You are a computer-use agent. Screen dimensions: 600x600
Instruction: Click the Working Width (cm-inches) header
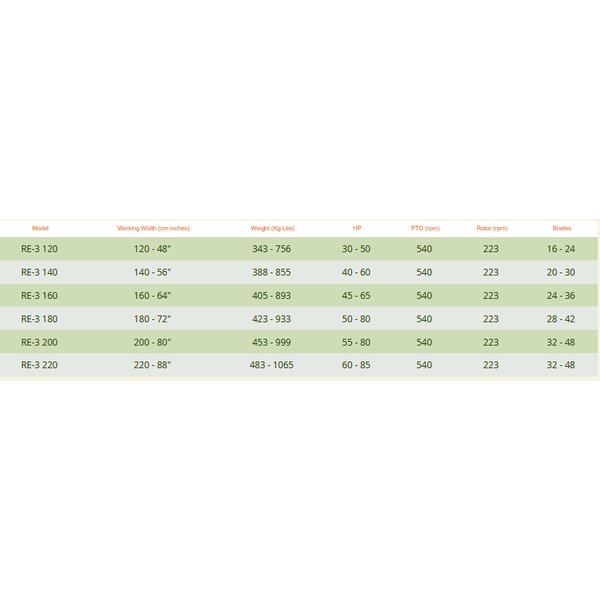tap(153, 228)
